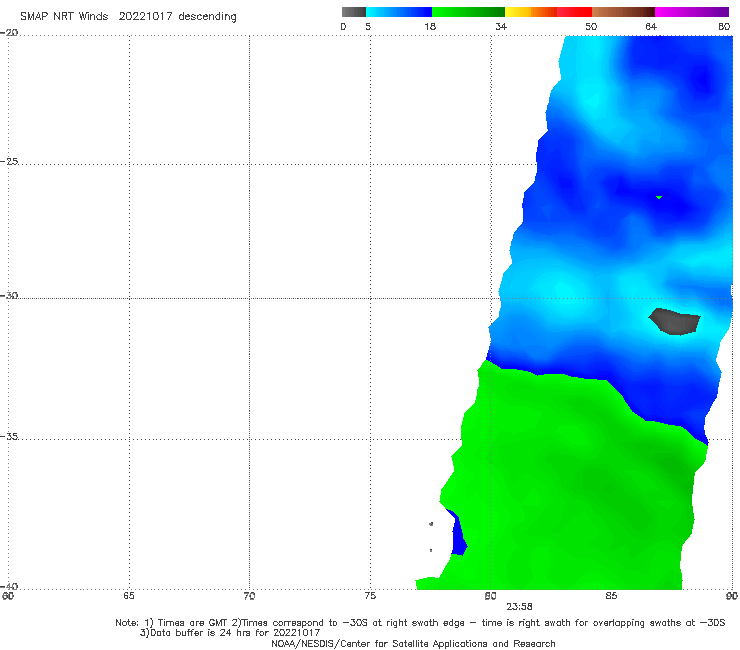Click the color bar label "0"

pyautogui.click(x=343, y=26)
